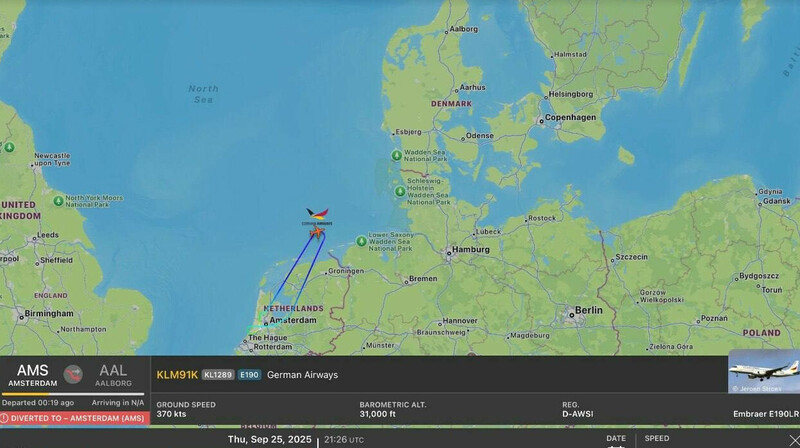
Task: Click the Leeds label on the map
Action: 47,235
